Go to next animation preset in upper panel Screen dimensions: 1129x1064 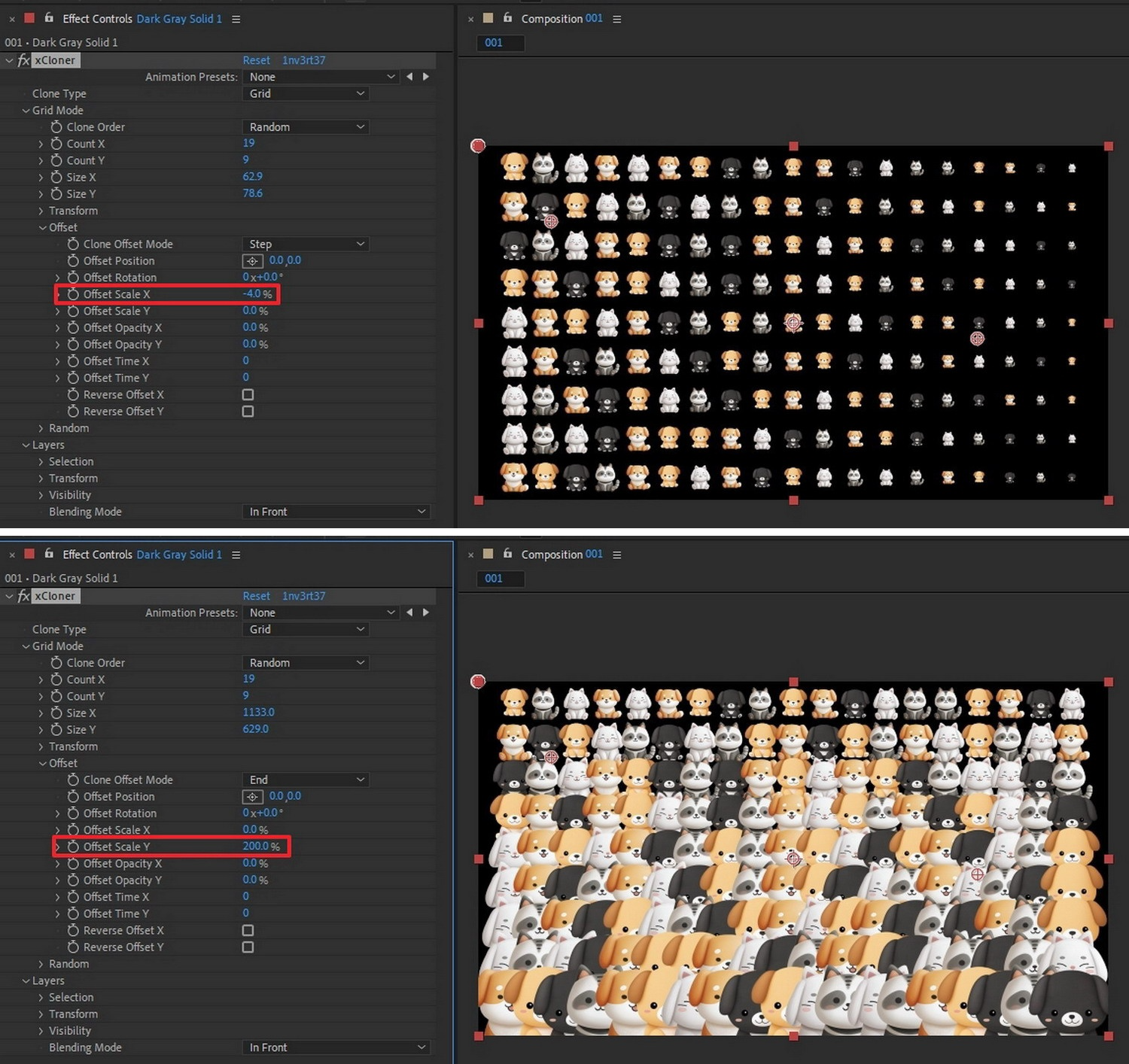426,77
